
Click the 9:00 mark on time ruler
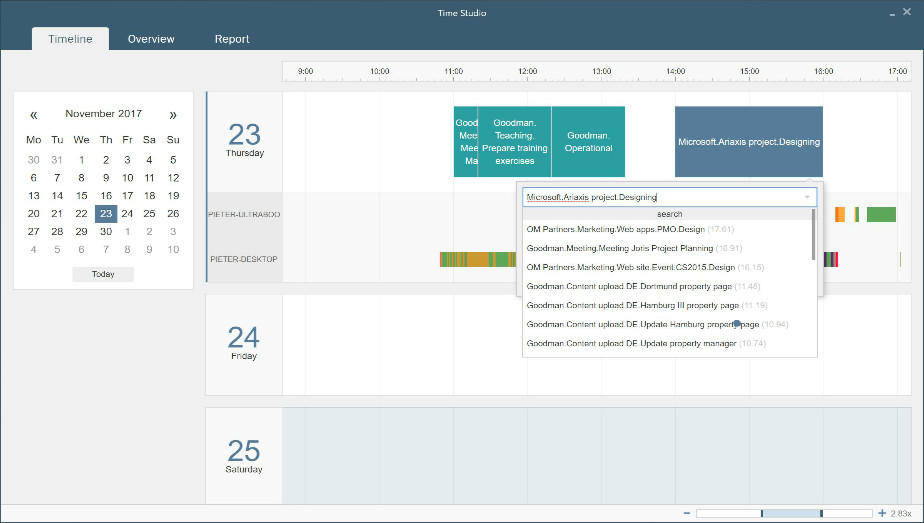305,71
